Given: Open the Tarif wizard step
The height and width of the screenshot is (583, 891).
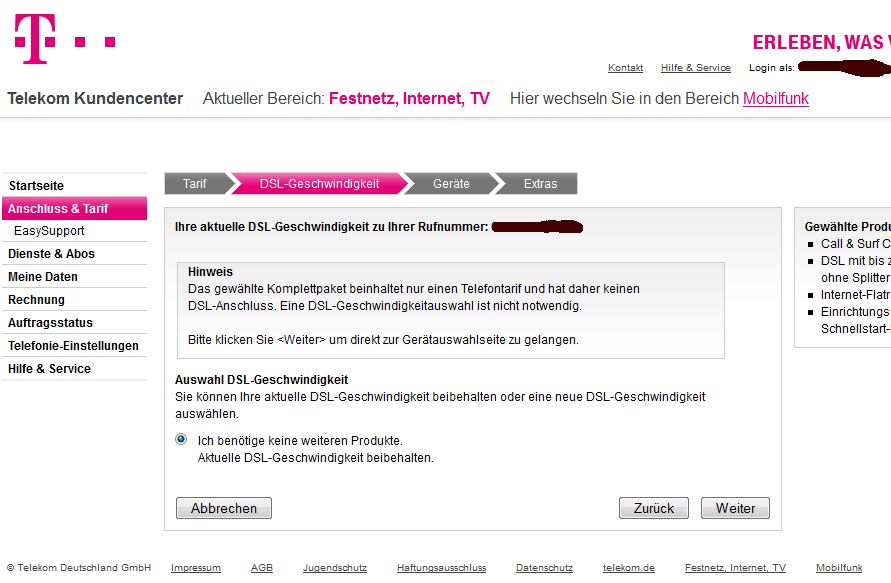Looking at the screenshot, I should pos(195,184).
